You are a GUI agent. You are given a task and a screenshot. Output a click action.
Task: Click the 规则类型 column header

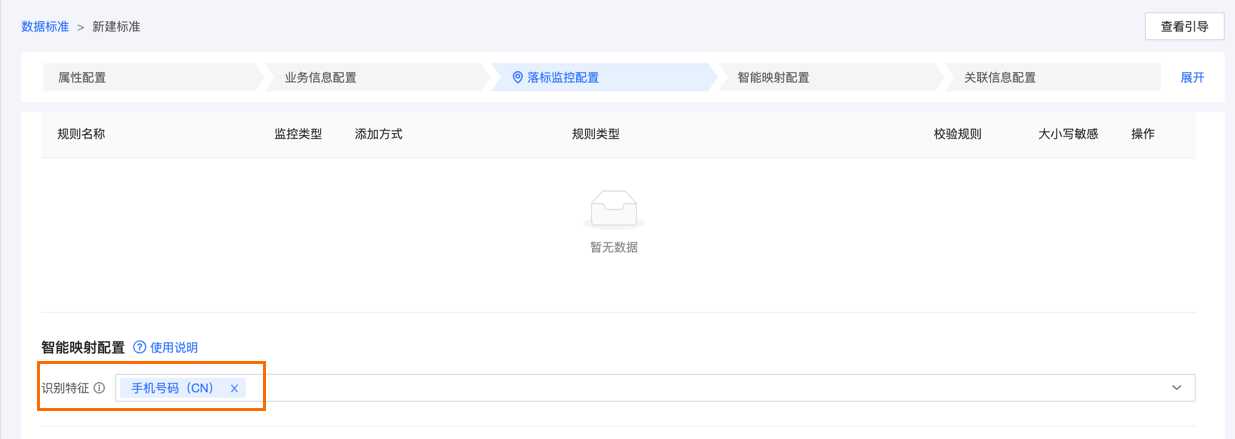click(596, 133)
